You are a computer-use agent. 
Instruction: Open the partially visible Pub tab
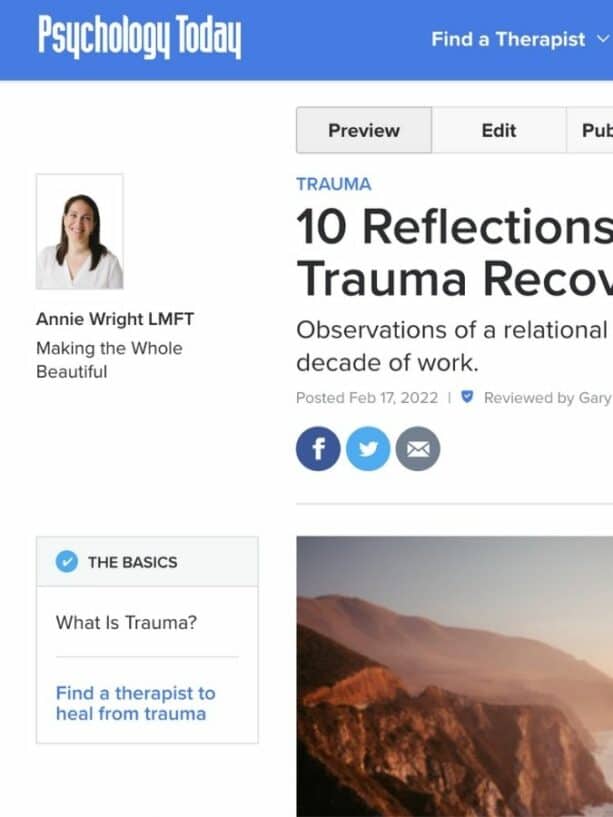pyautogui.click(x=590, y=130)
